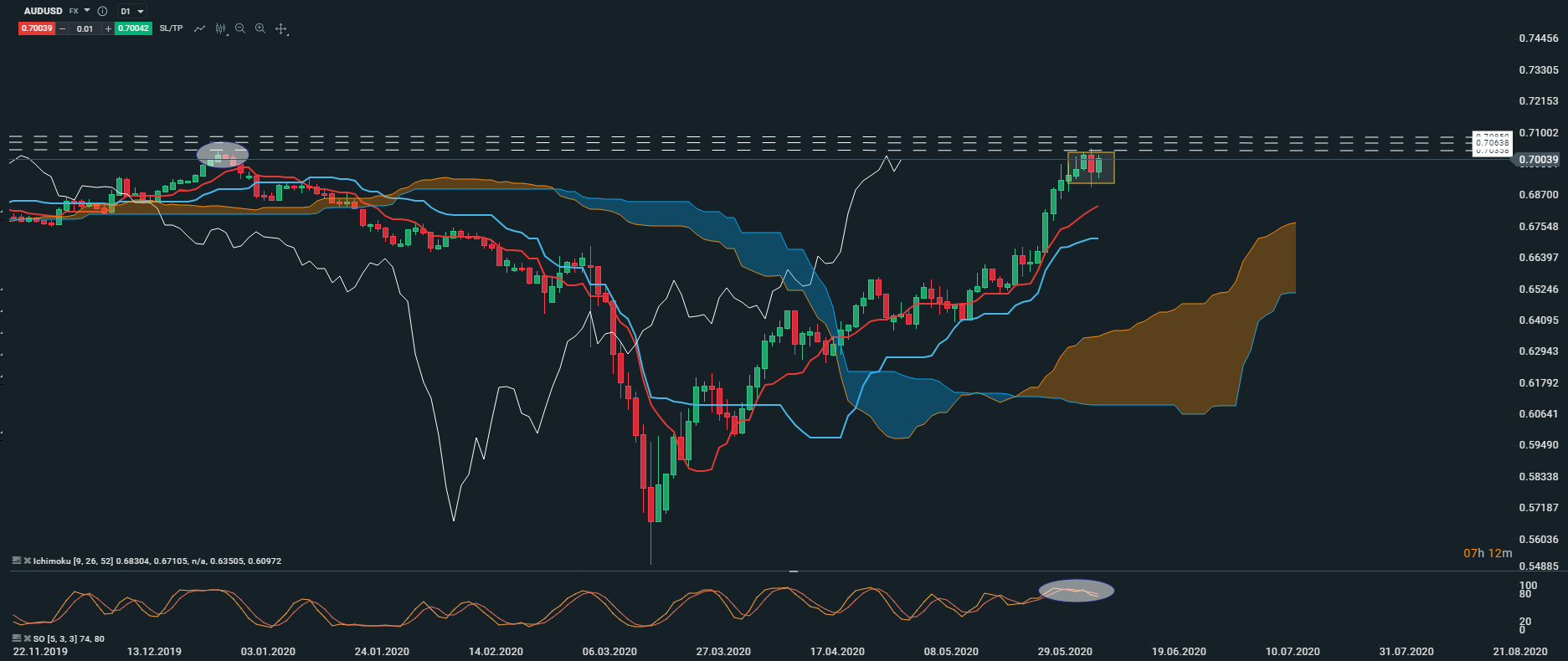Toggle the SL/TP option
Viewport: 1568px width, 661px height.
click(171, 28)
